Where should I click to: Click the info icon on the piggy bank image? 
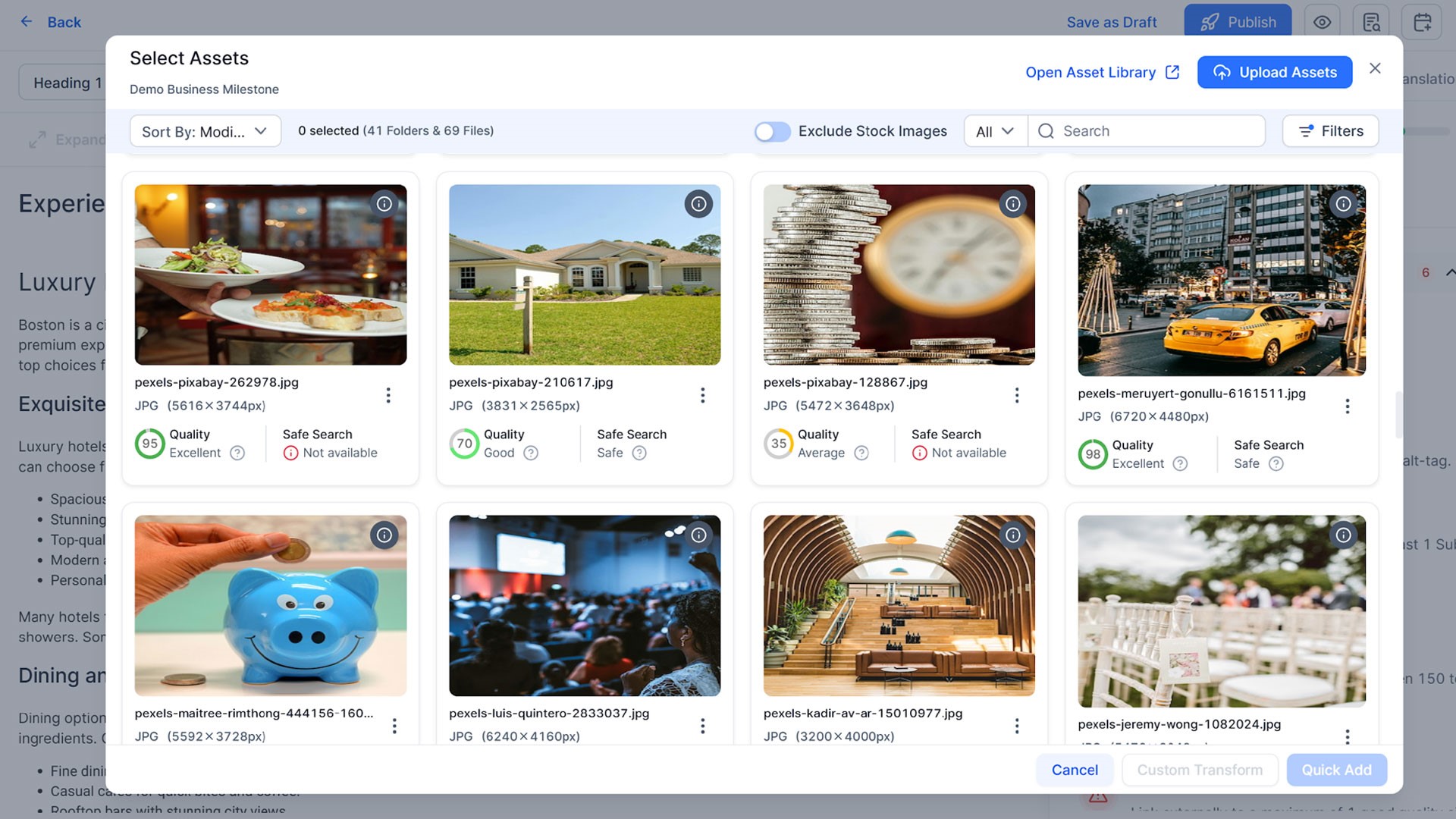[x=384, y=535]
